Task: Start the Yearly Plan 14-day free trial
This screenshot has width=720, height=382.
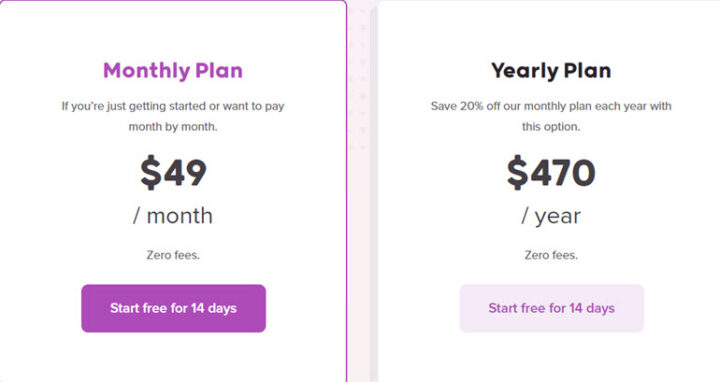Action: 551,308
